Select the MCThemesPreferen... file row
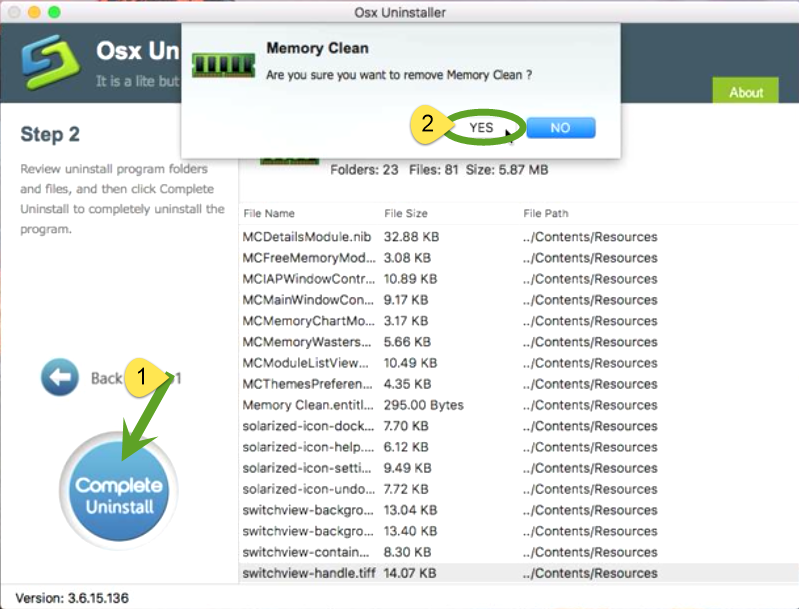799x609 pixels. (x=519, y=384)
